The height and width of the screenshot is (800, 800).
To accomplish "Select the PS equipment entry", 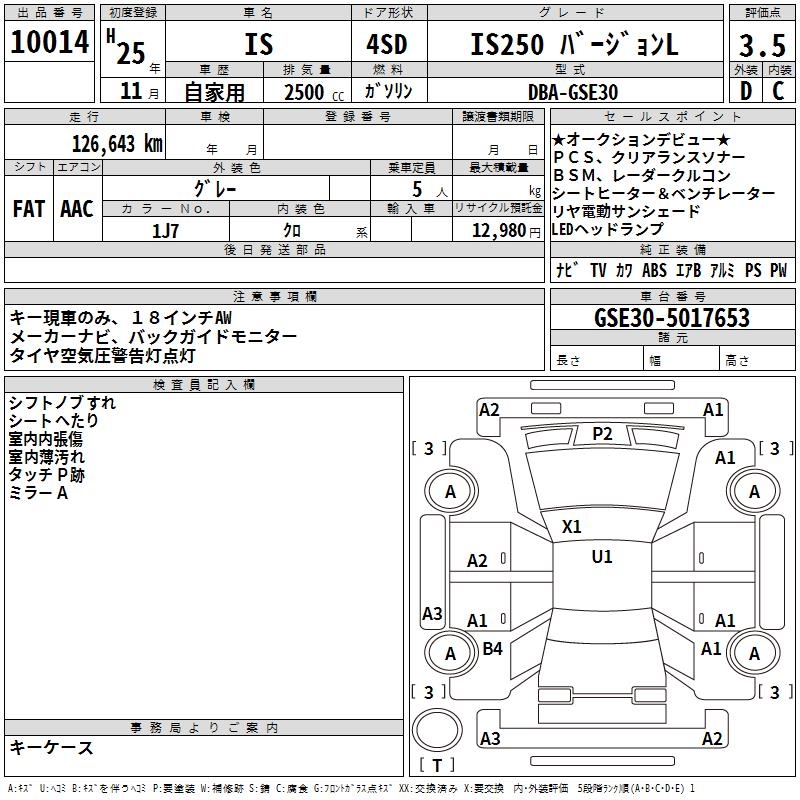I will (753, 270).
